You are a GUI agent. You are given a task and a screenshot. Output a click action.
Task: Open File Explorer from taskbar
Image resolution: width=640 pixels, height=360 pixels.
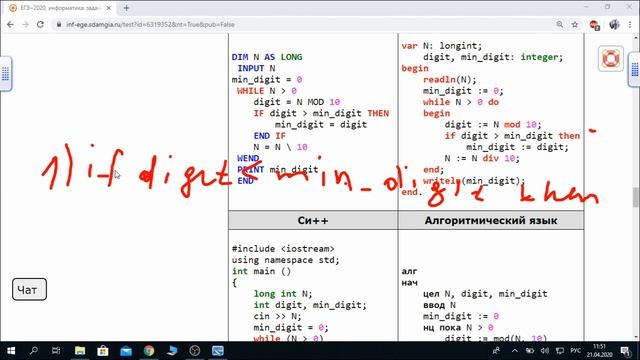pos(80,351)
